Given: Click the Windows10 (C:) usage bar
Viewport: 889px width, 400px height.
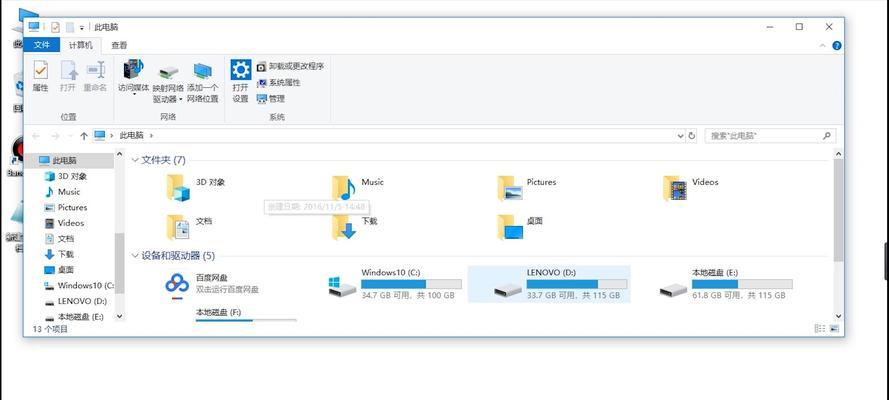Looking at the screenshot, I should 411,284.
